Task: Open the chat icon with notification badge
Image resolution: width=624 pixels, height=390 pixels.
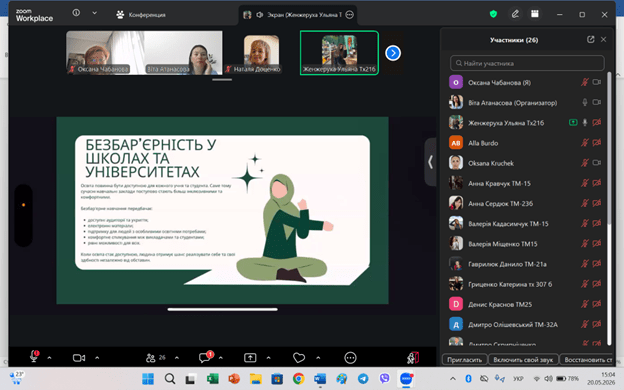Action: pos(206,357)
